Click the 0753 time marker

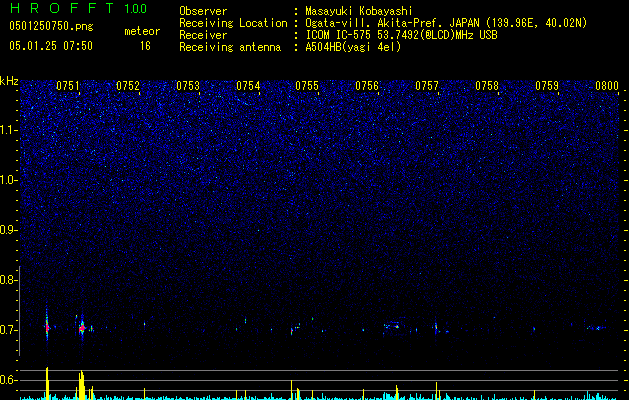(x=188, y=86)
